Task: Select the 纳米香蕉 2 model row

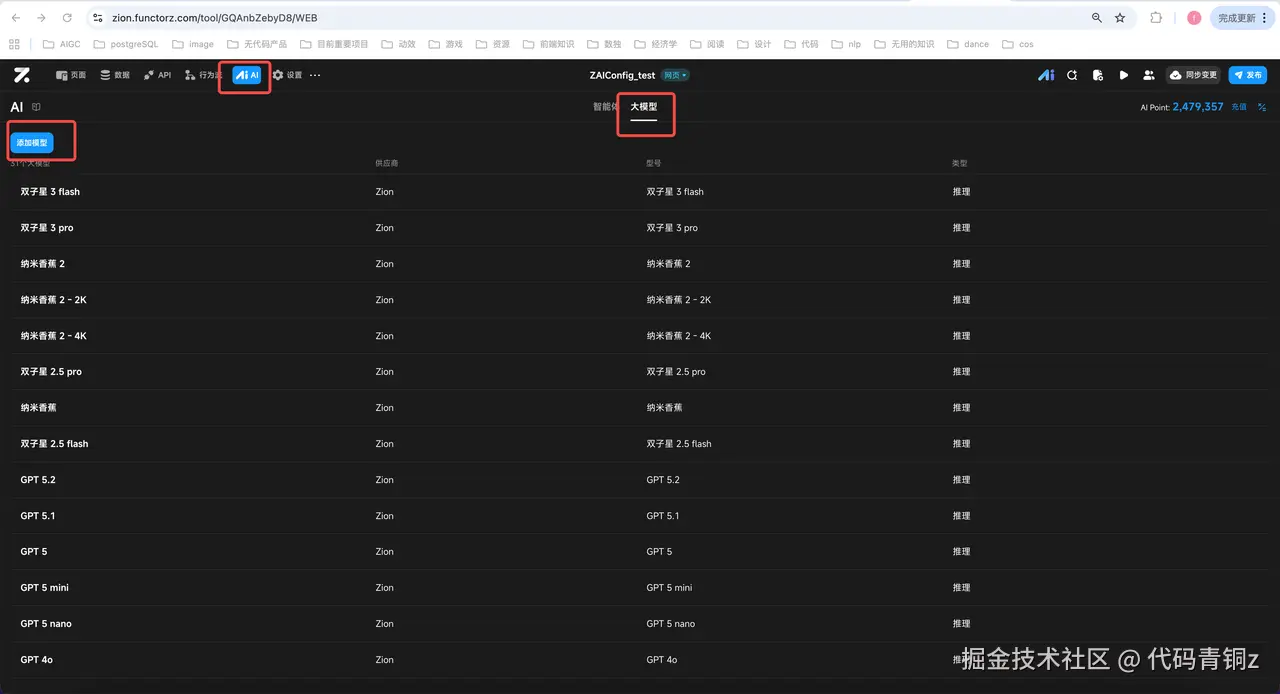Action: point(640,264)
